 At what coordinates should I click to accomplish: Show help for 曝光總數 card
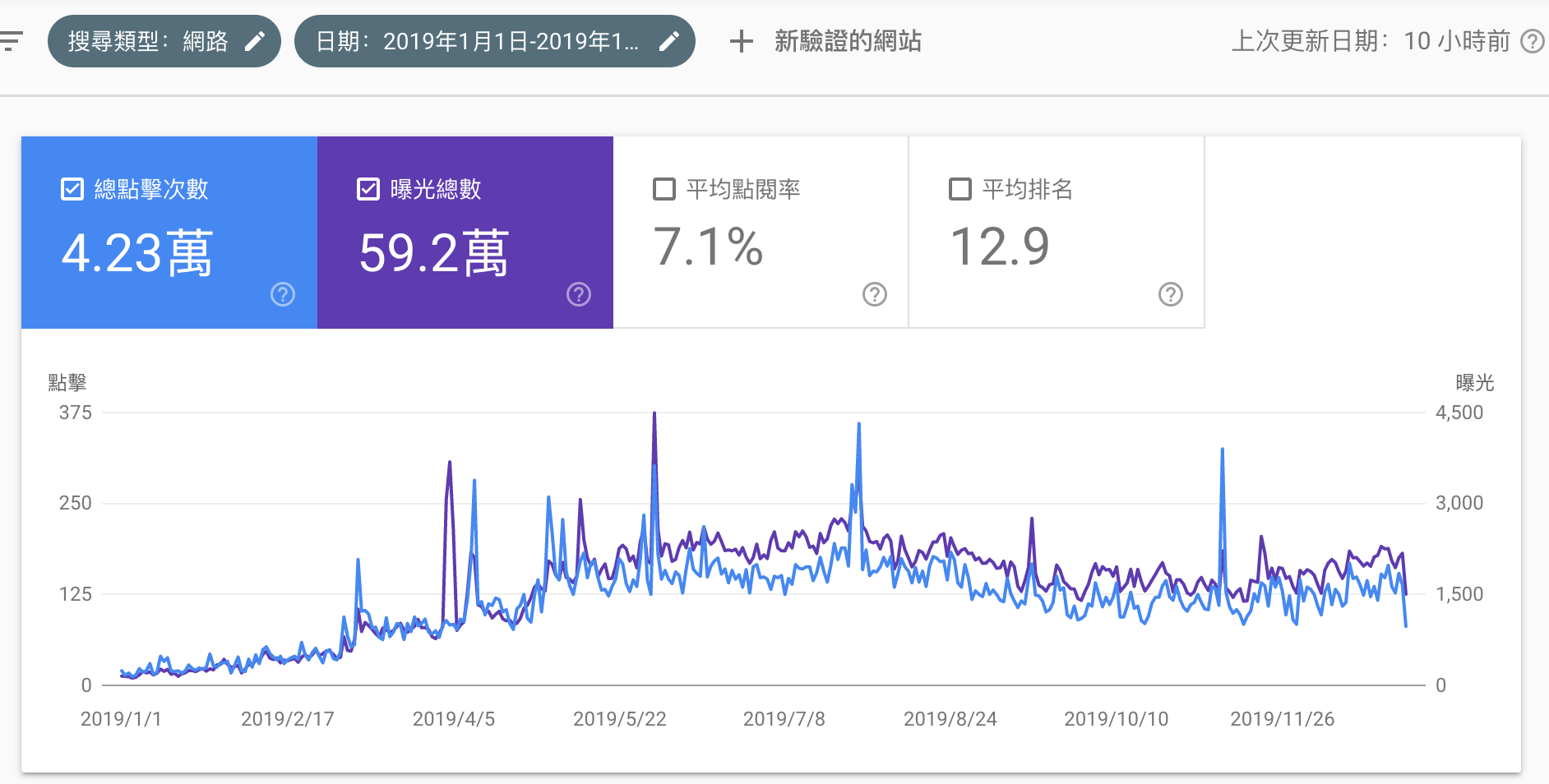[x=579, y=294]
